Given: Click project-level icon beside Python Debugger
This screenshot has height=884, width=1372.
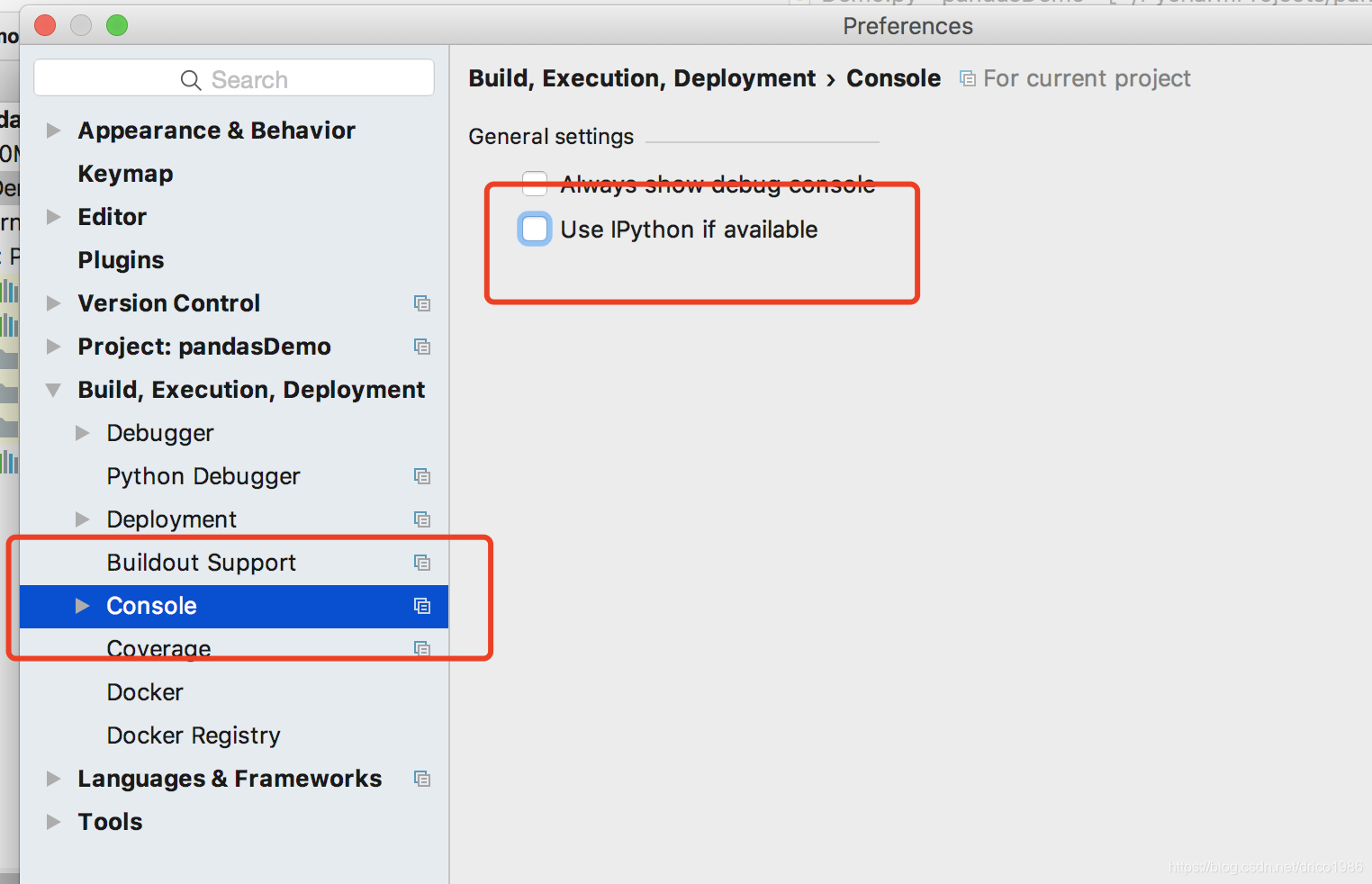Looking at the screenshot, I should click(421, 476).
